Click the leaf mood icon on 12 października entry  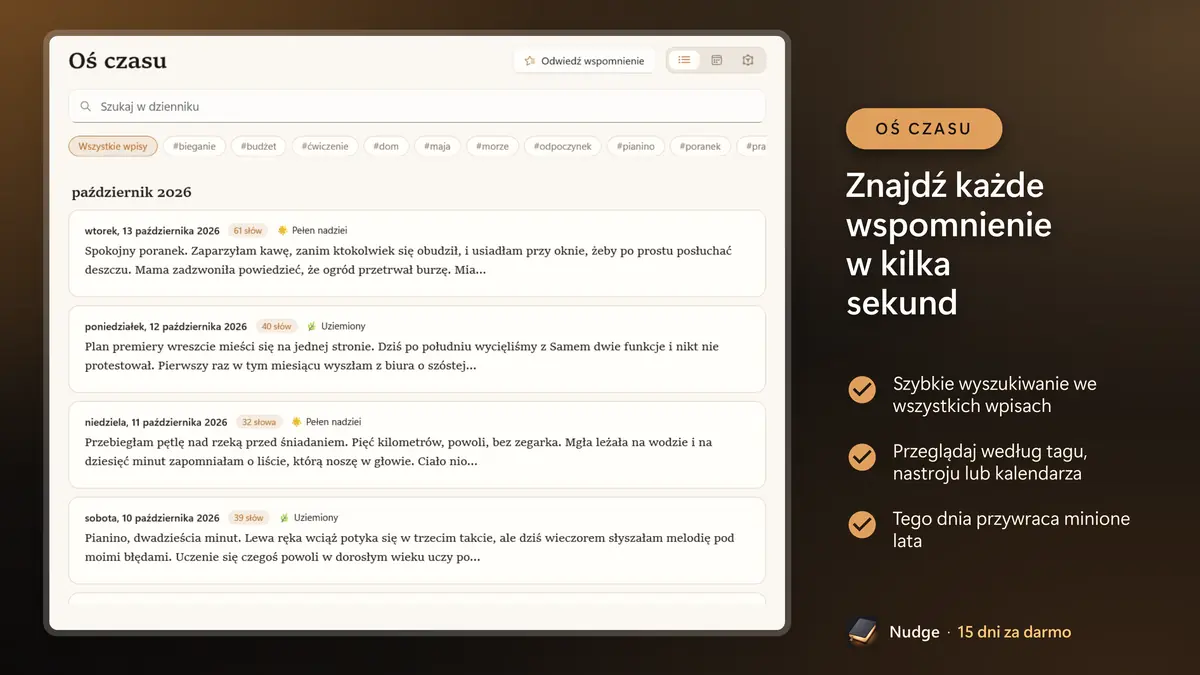click(311, 327)
